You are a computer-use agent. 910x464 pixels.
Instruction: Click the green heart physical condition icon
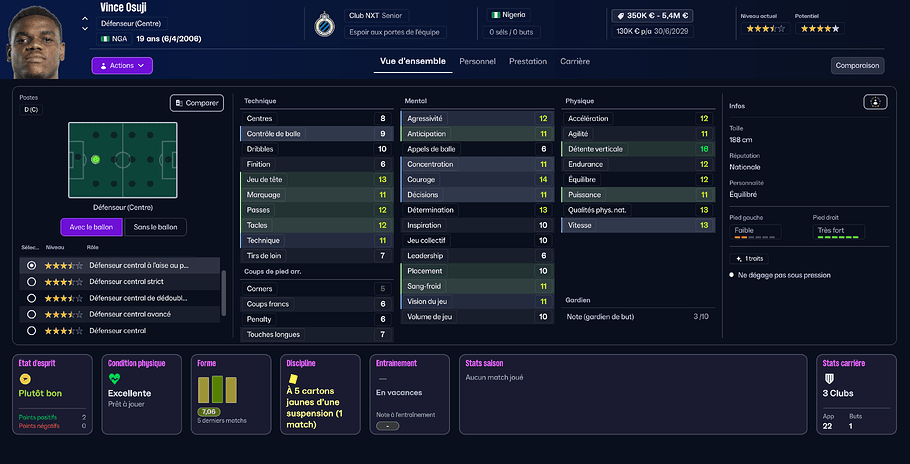pos(114,379)
